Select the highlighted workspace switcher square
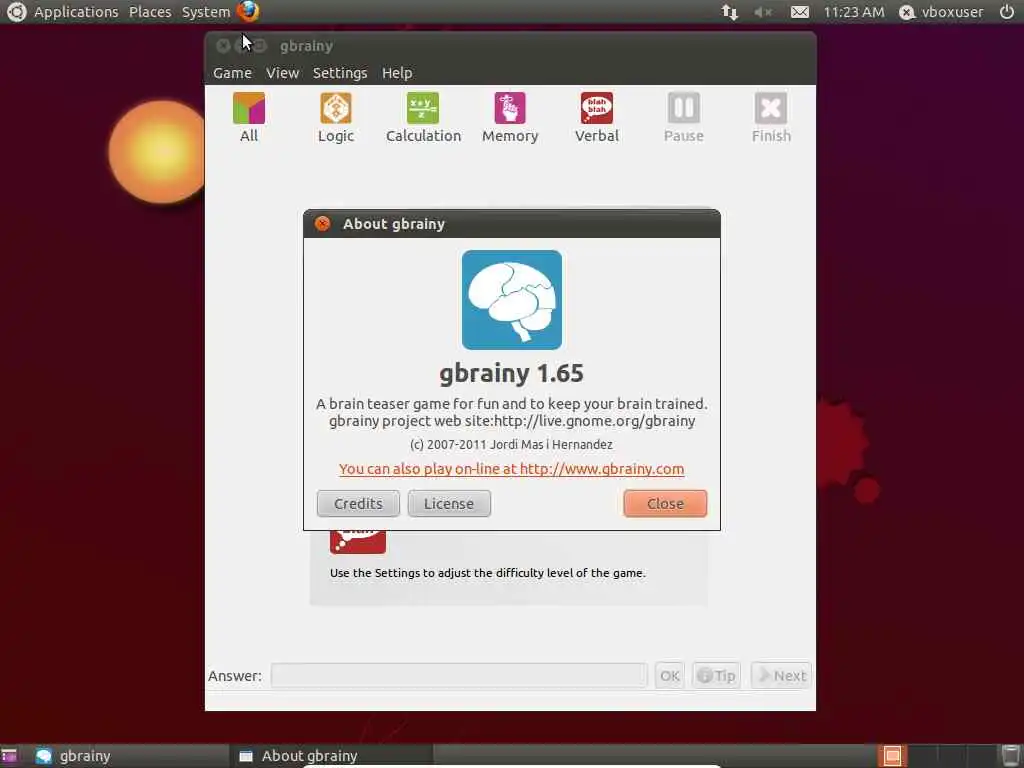The width and height of the screenshot is (1024, 768). tap(892, 756)
